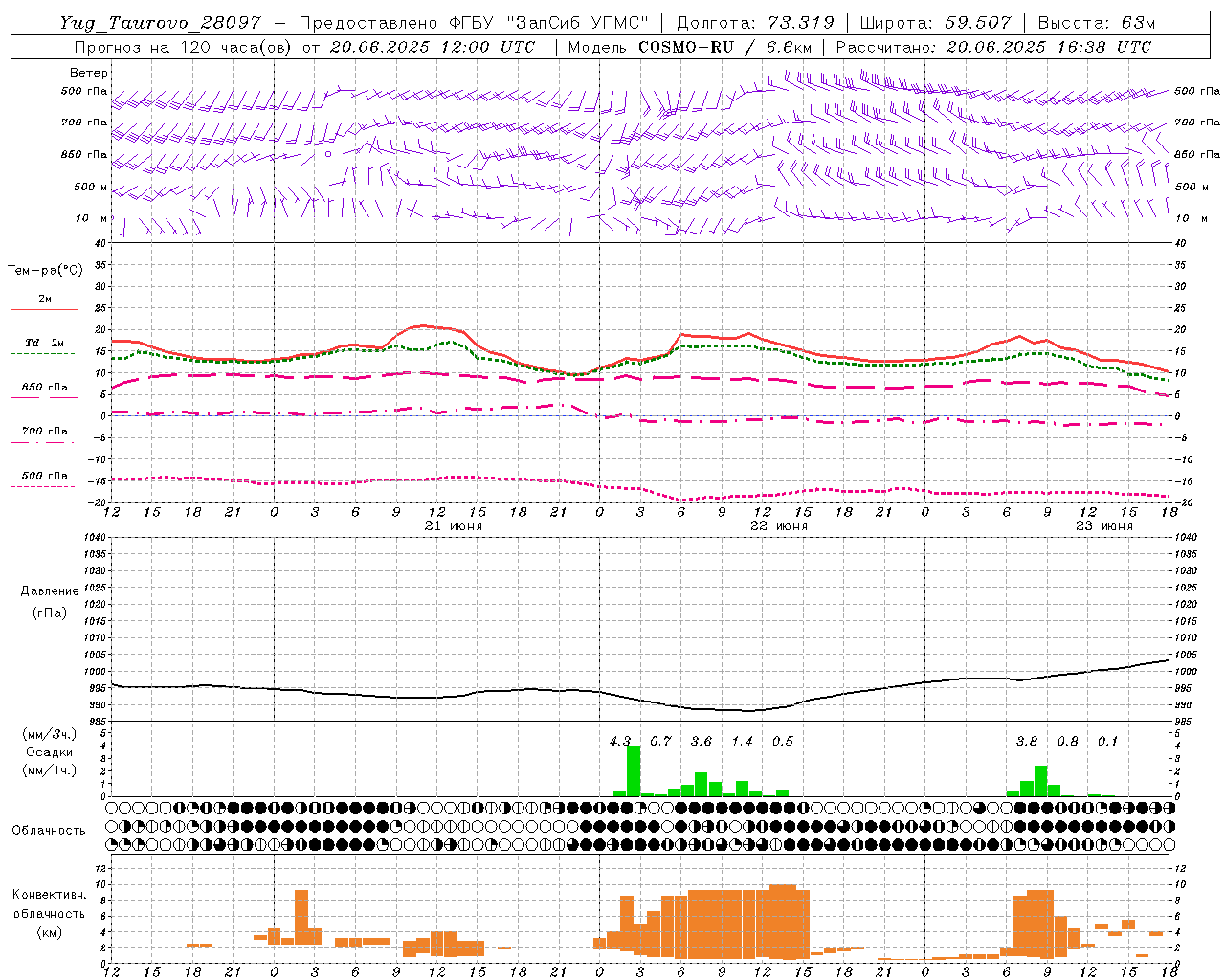1225x980 pixels.
Task: Click the '21 июня' date label
Action: (x=454, y=526)
